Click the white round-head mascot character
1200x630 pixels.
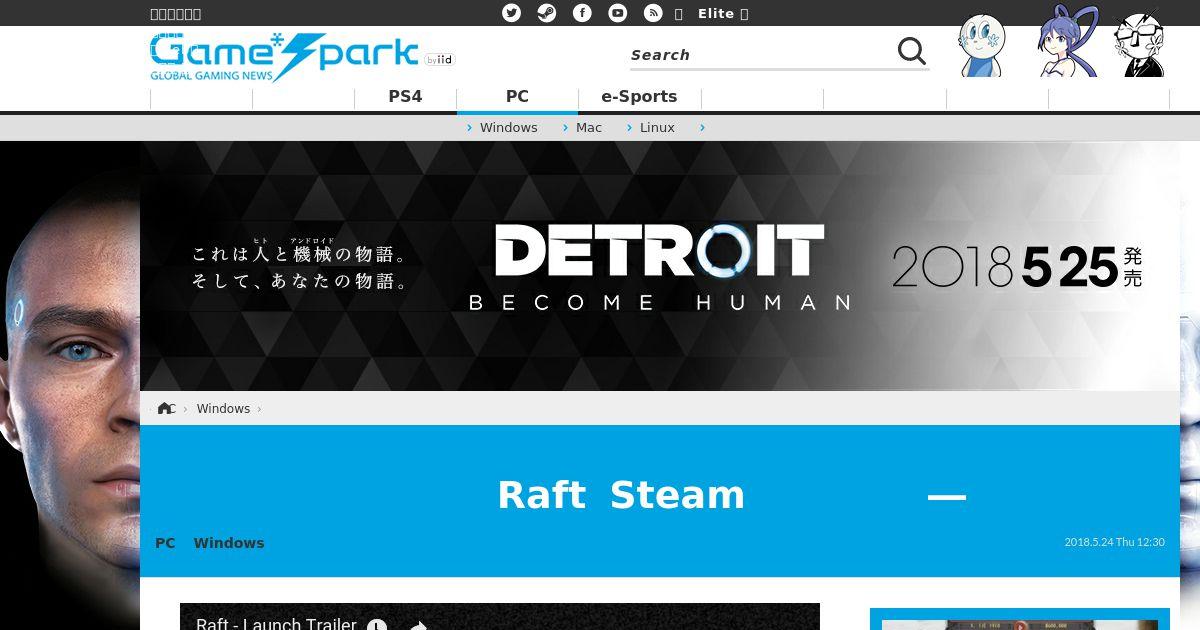click(x=981, y=45)
